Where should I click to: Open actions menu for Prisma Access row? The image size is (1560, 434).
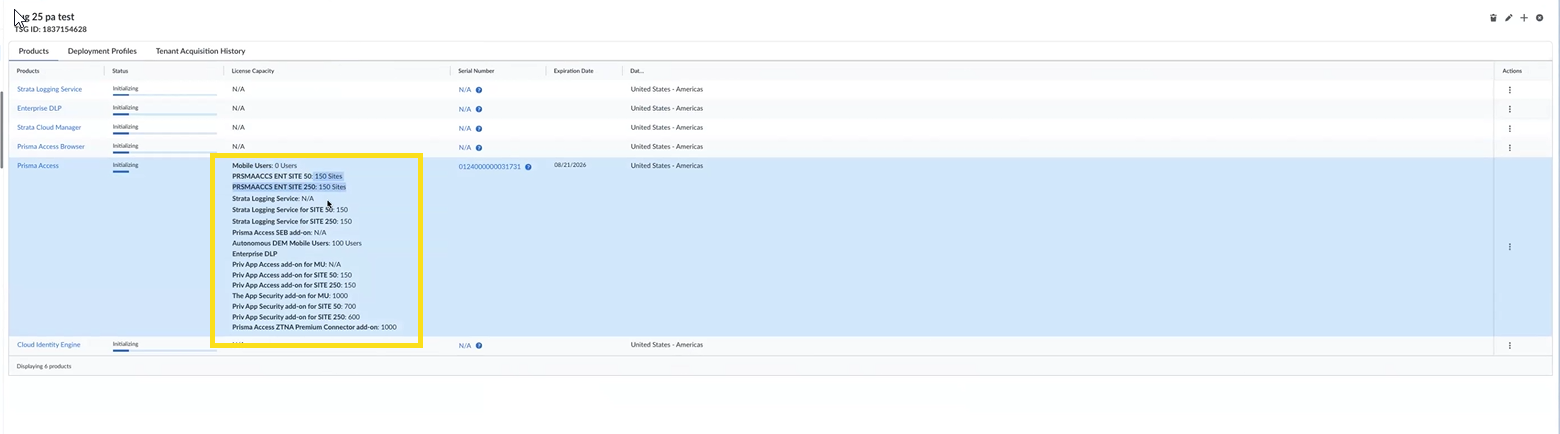(1509, 247)
